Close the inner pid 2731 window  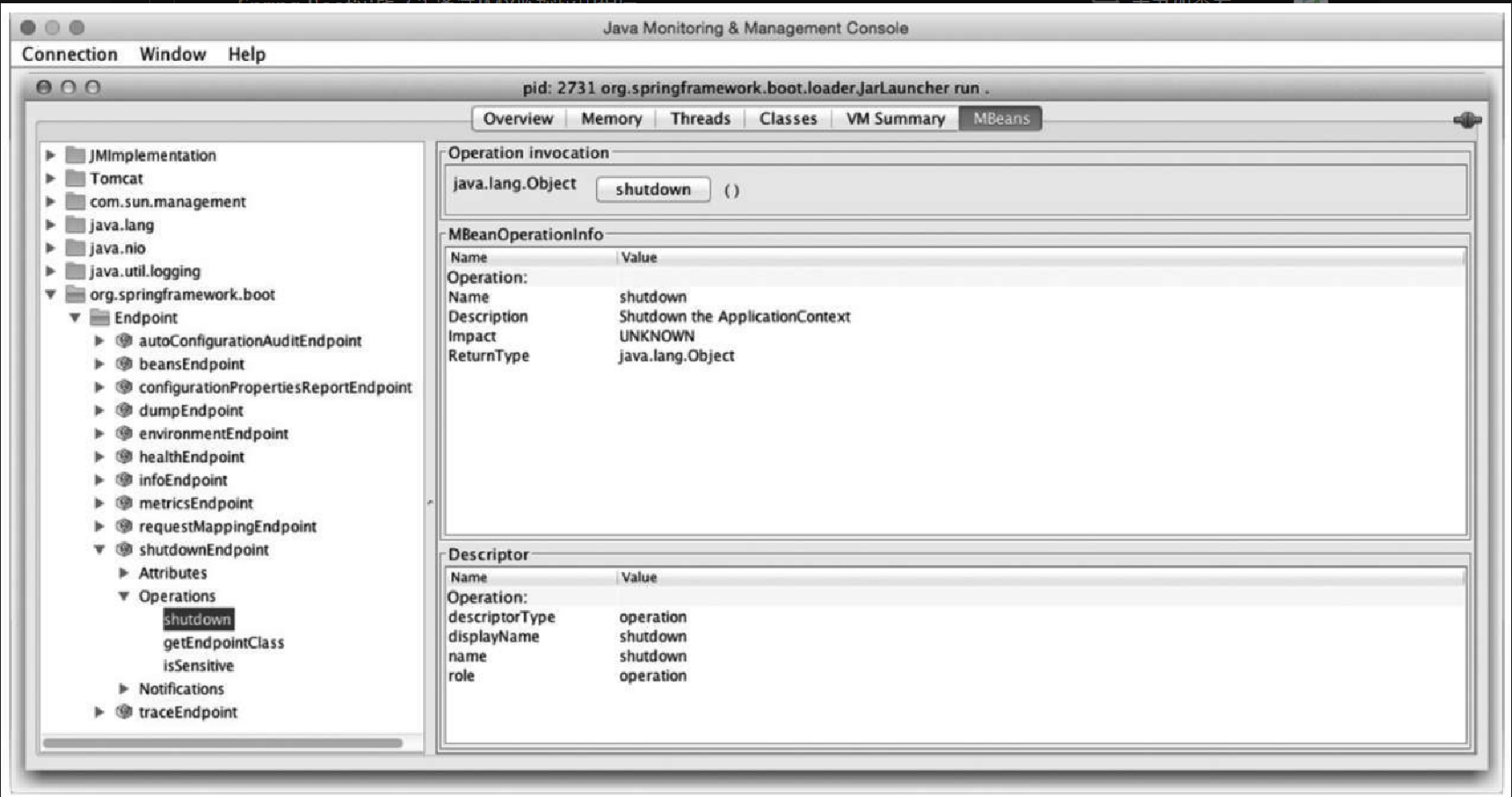click(x=44, y=87)
